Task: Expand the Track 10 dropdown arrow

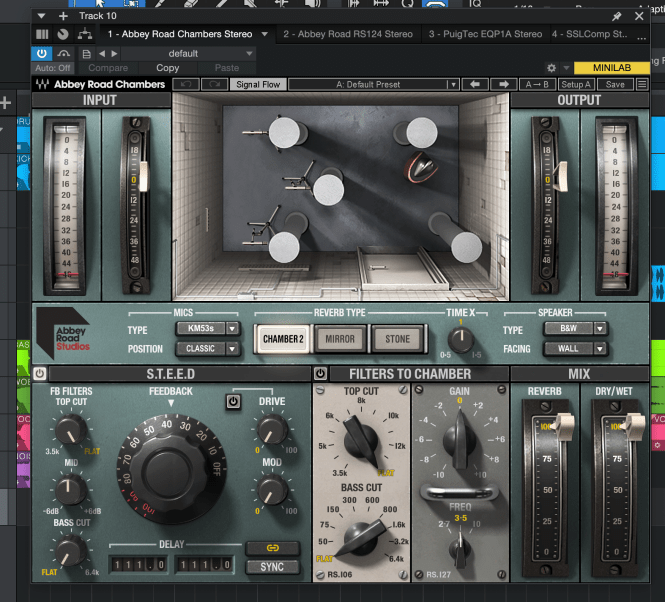Action: (41, 16)
